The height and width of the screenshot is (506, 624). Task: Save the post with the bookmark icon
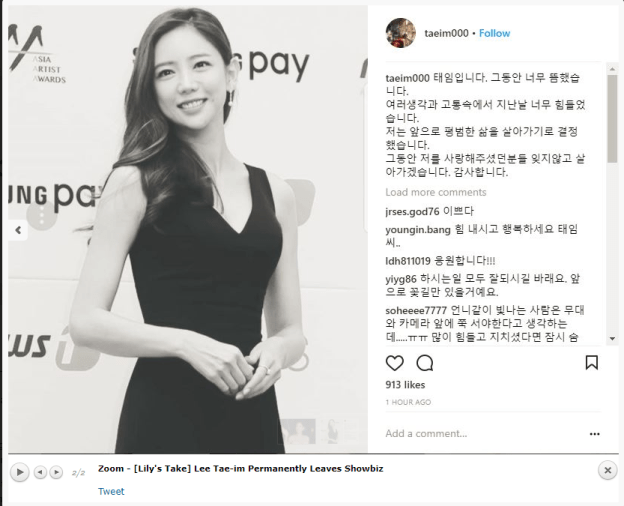591,363
